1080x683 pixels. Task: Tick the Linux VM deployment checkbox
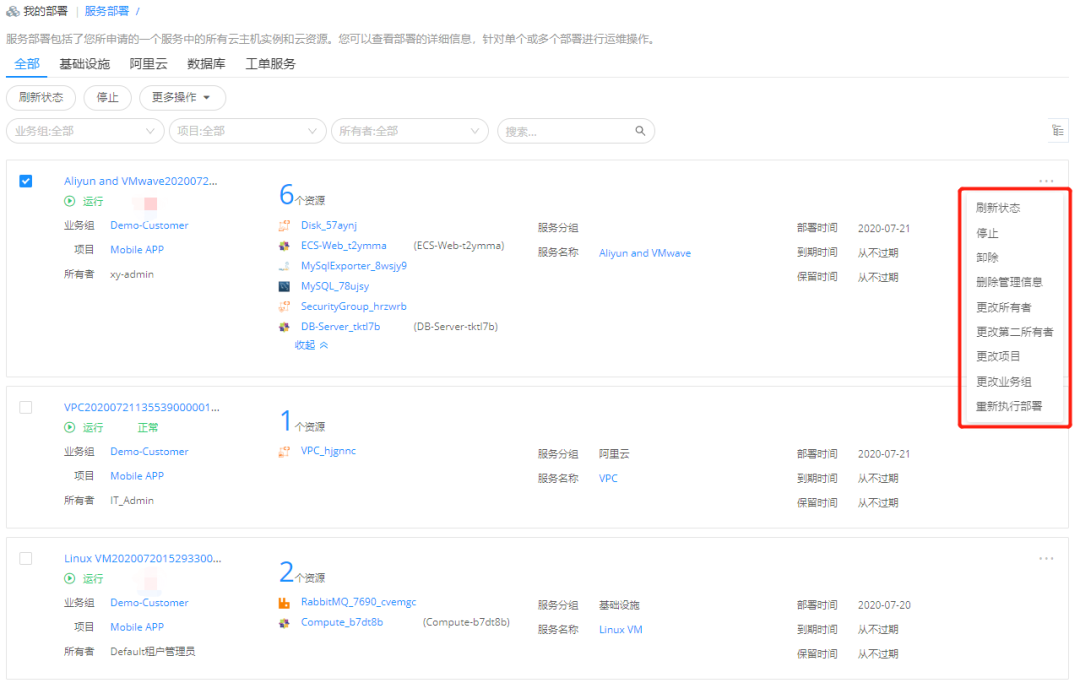tap(26, 558)
